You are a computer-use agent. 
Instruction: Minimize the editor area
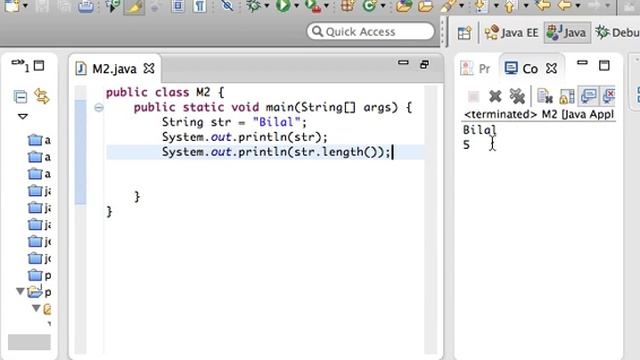pyautogui.click(x=403, y=63)
